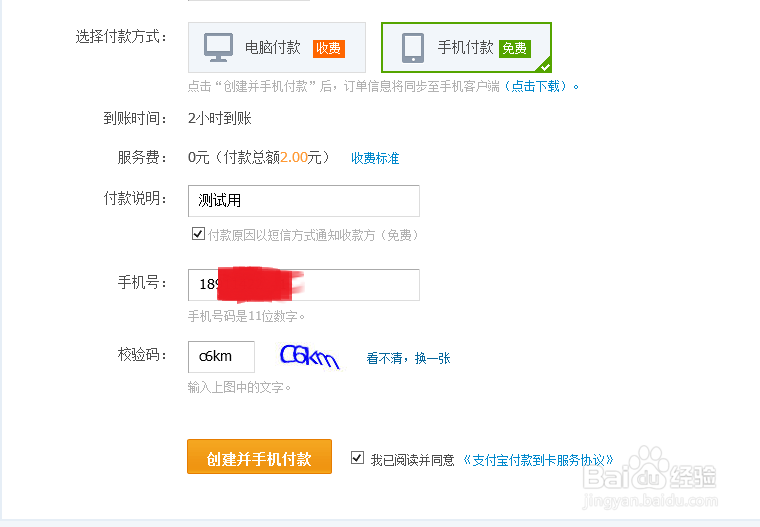Click the 输入上图中的文字 hint text
The width and height of the screenshot is (760, 527).
(x=238, y=387)
